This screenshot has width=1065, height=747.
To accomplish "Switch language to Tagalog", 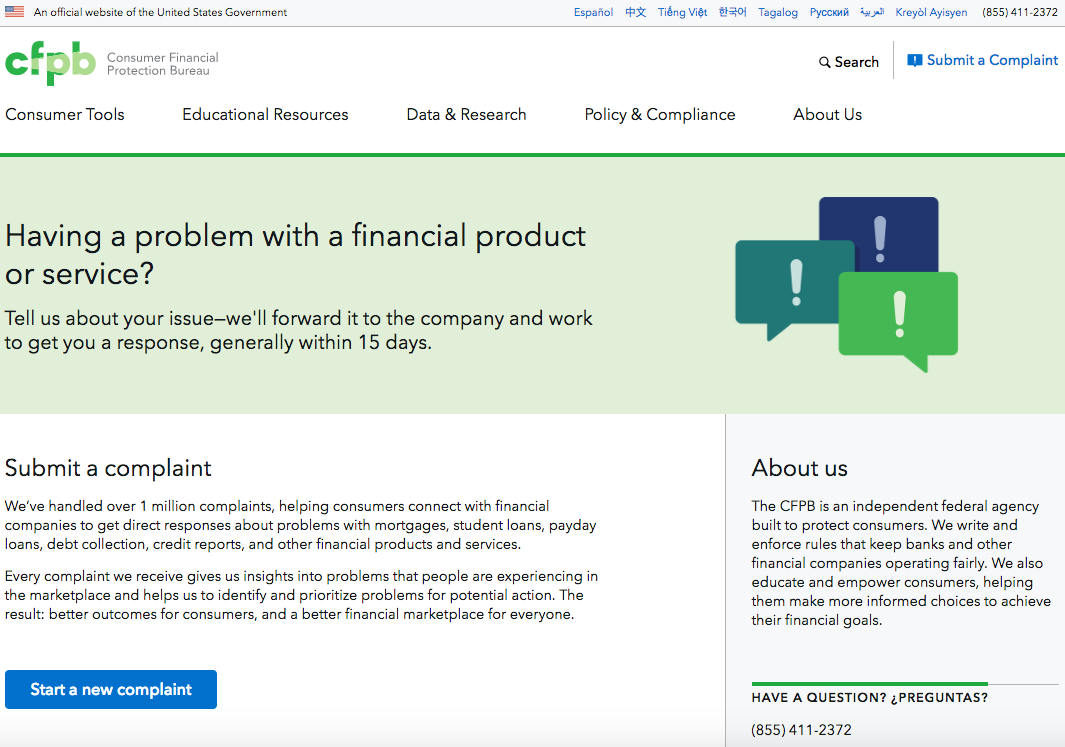I will pyautogui.click(x=778, y=12).
